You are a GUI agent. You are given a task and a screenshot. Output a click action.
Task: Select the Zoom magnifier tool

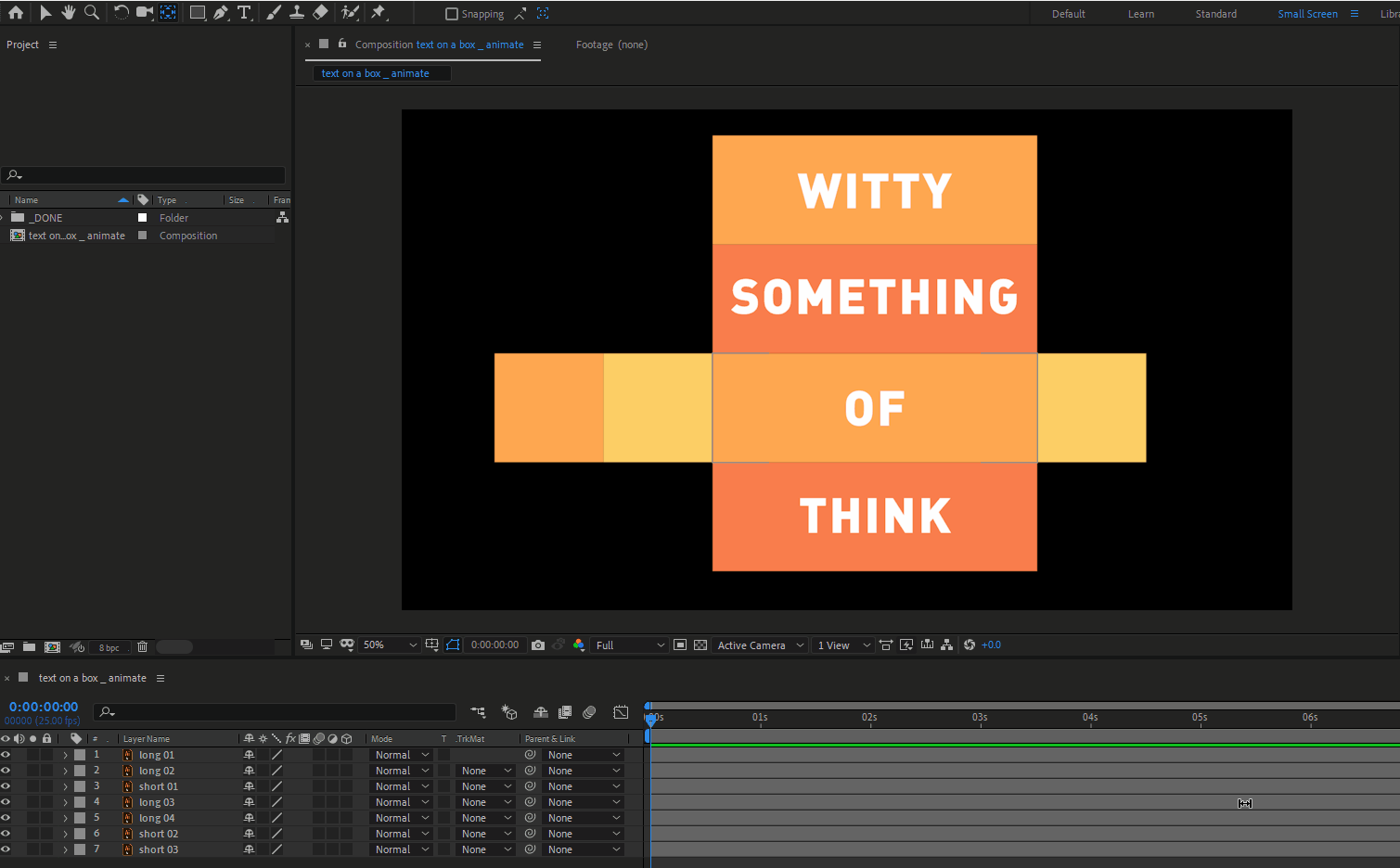(x=92, y=13)
